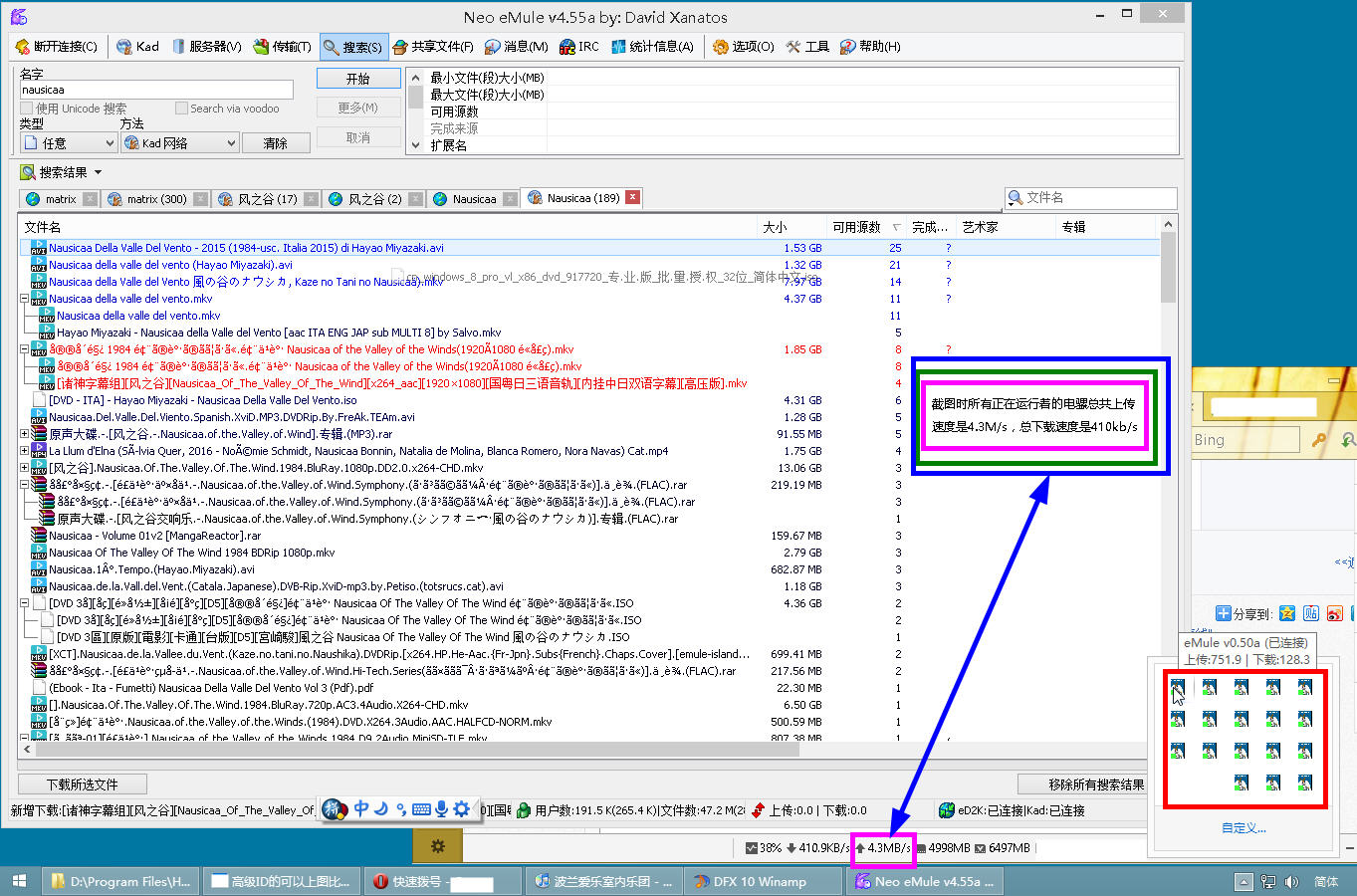
Task: Click the Name (名字) search input field
Action: pos(156,90)
